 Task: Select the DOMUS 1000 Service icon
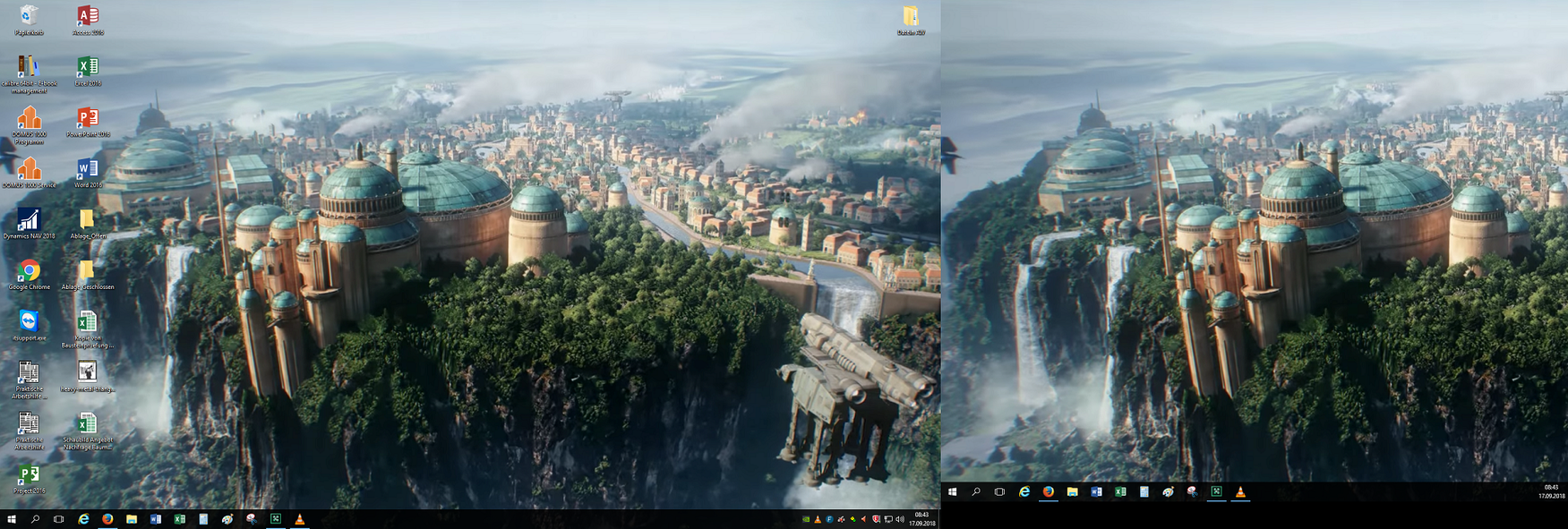tap(29, 169)
